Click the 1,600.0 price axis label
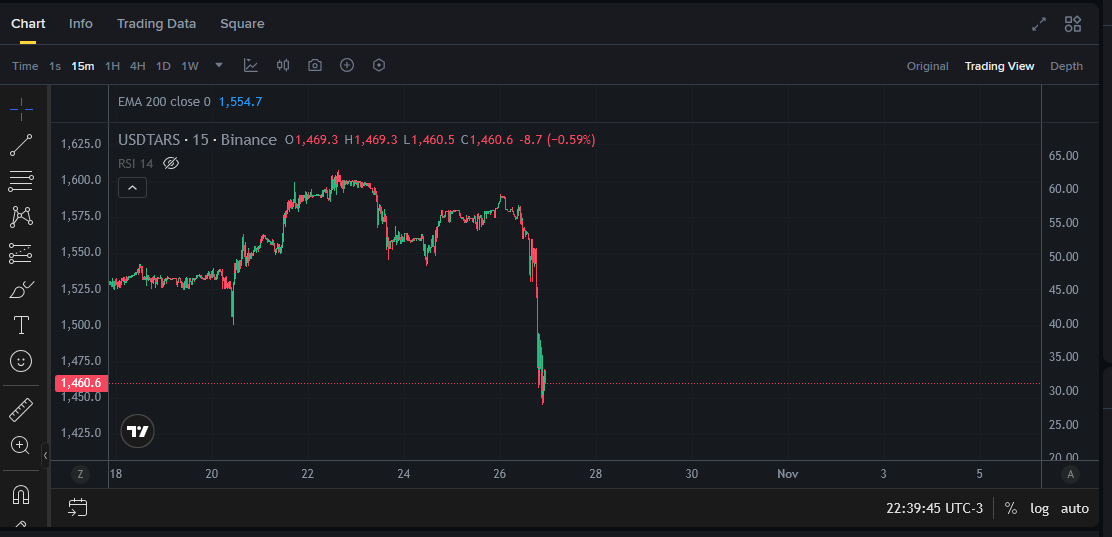Image resolution: width=1112 pixels, height=537 pixels. (81, 179)
